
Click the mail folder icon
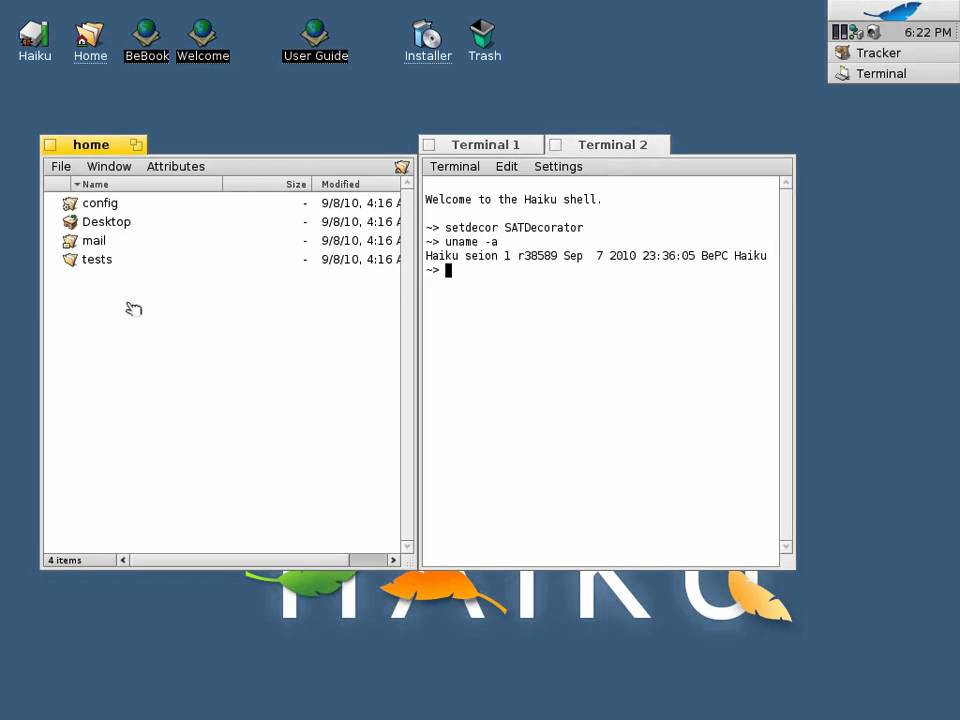70,241
